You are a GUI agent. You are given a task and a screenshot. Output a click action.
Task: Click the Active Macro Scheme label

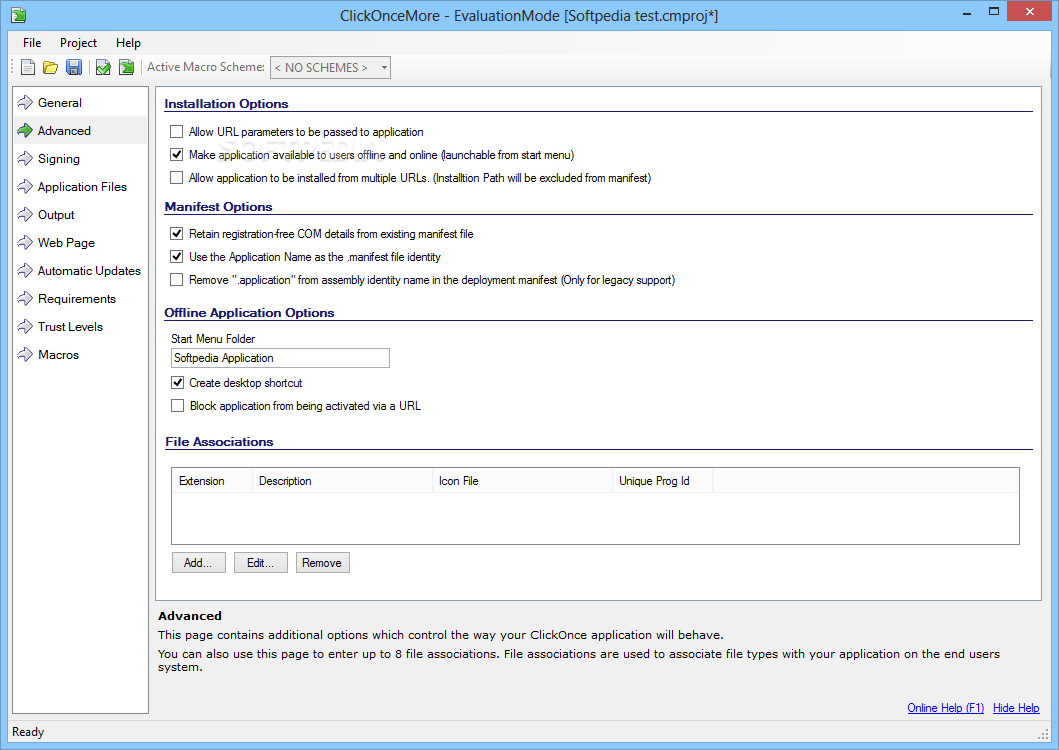[x=206, y=67]
